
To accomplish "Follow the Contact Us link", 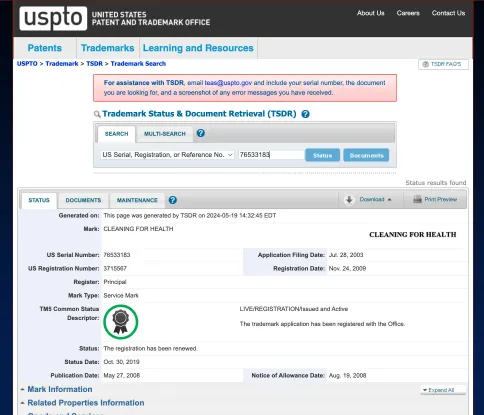I will tap(448, 13).
